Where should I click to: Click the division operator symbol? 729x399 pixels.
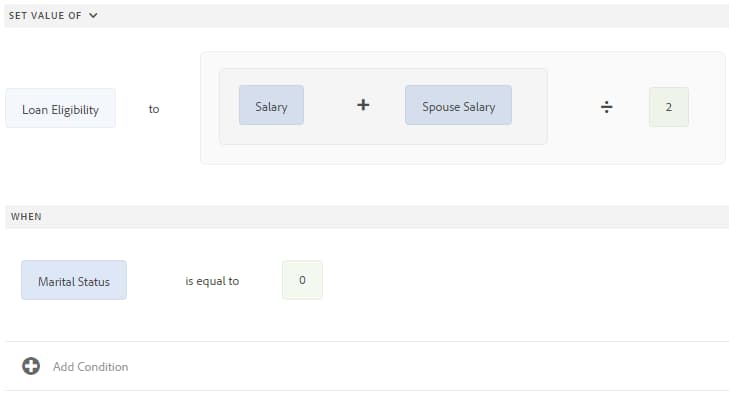[x=606, y=107]
